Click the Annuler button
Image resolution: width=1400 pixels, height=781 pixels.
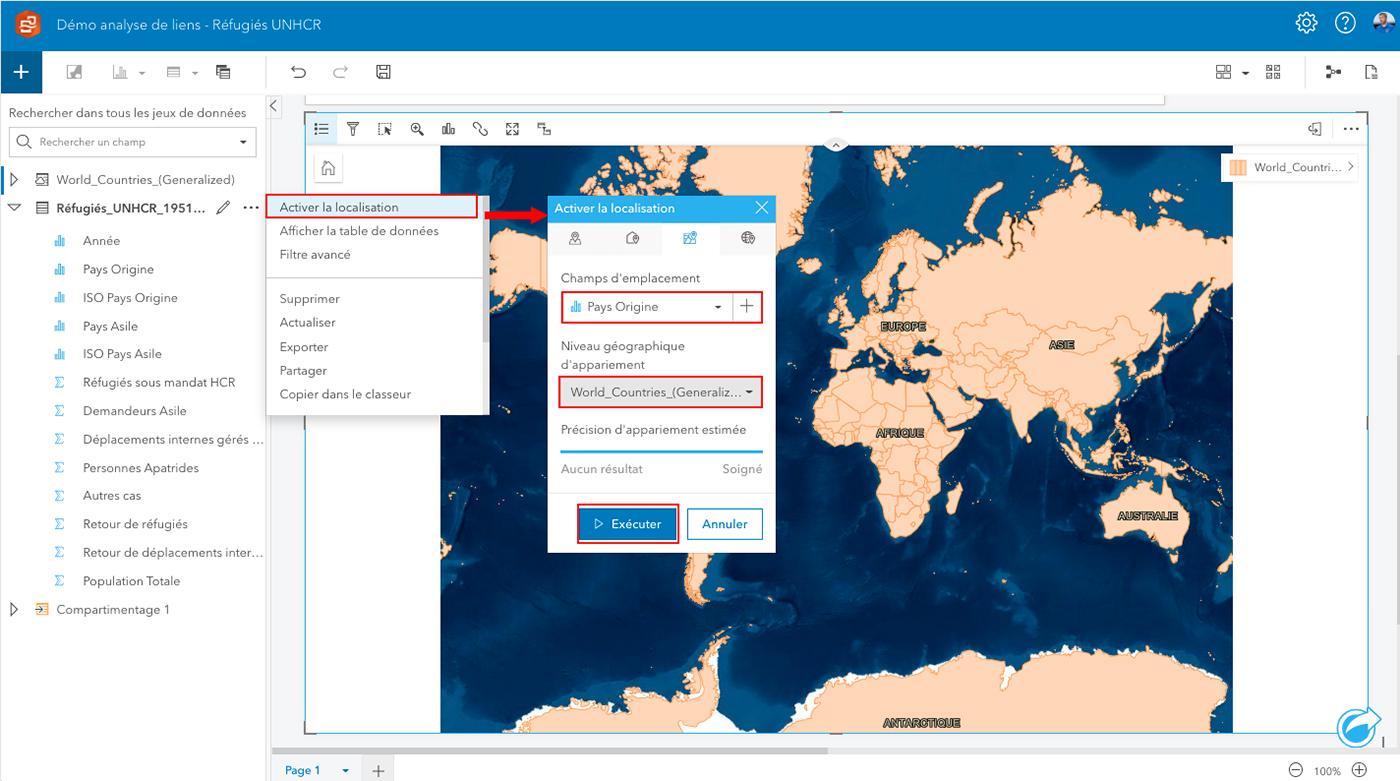click(x=725, y=524)
